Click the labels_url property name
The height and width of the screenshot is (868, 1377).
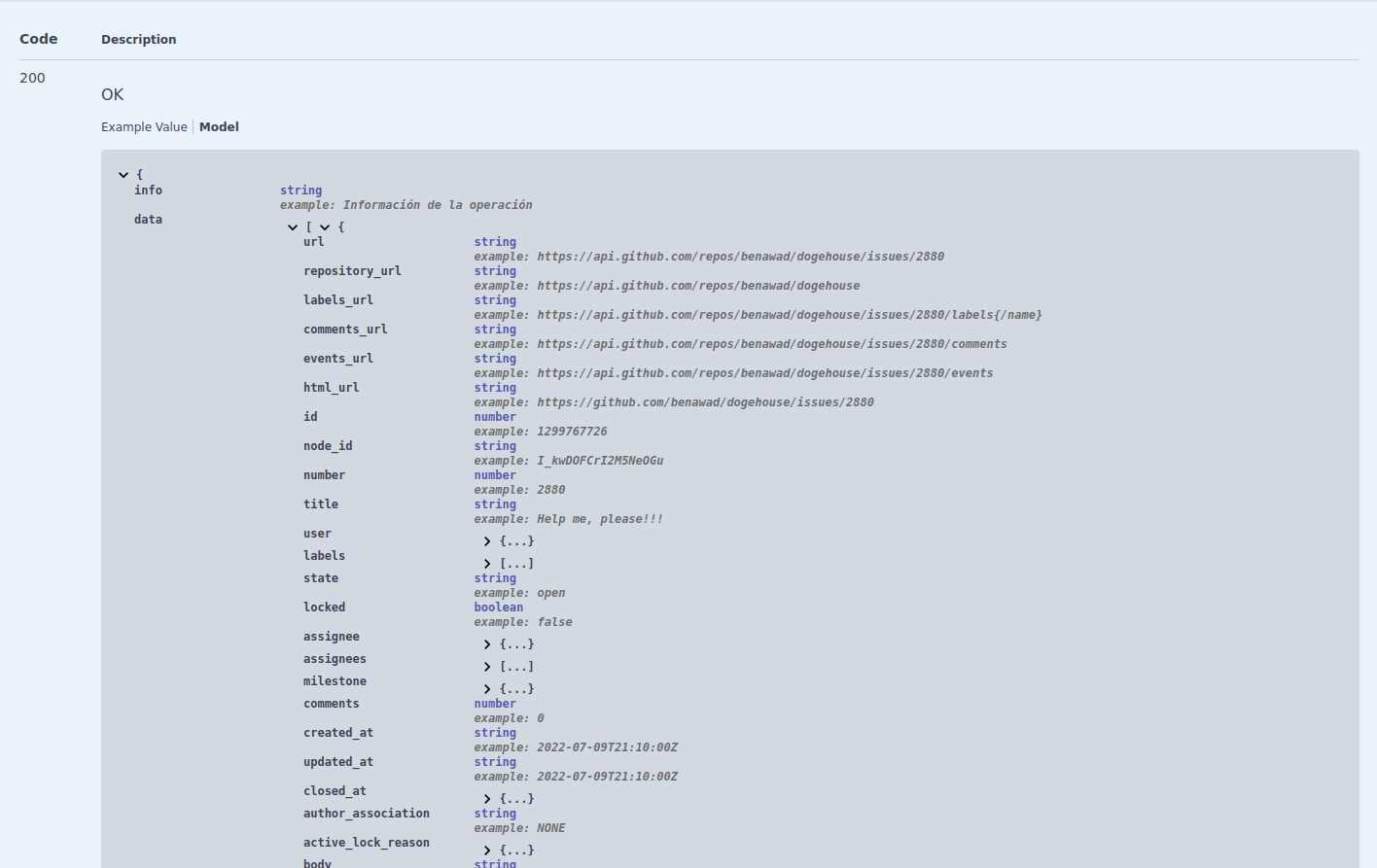[x=338, y=300]
